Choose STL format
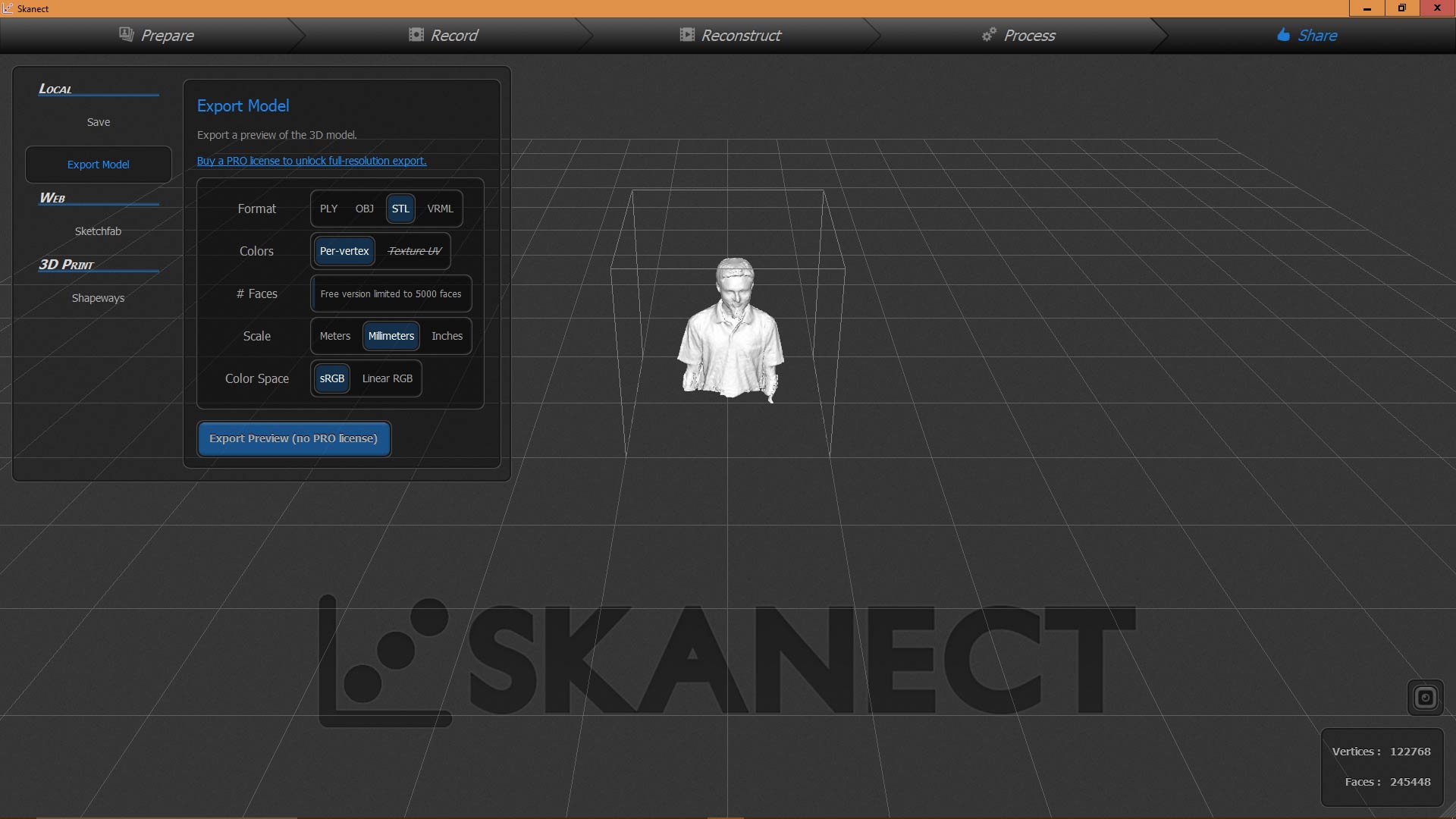 pos(400,209)
